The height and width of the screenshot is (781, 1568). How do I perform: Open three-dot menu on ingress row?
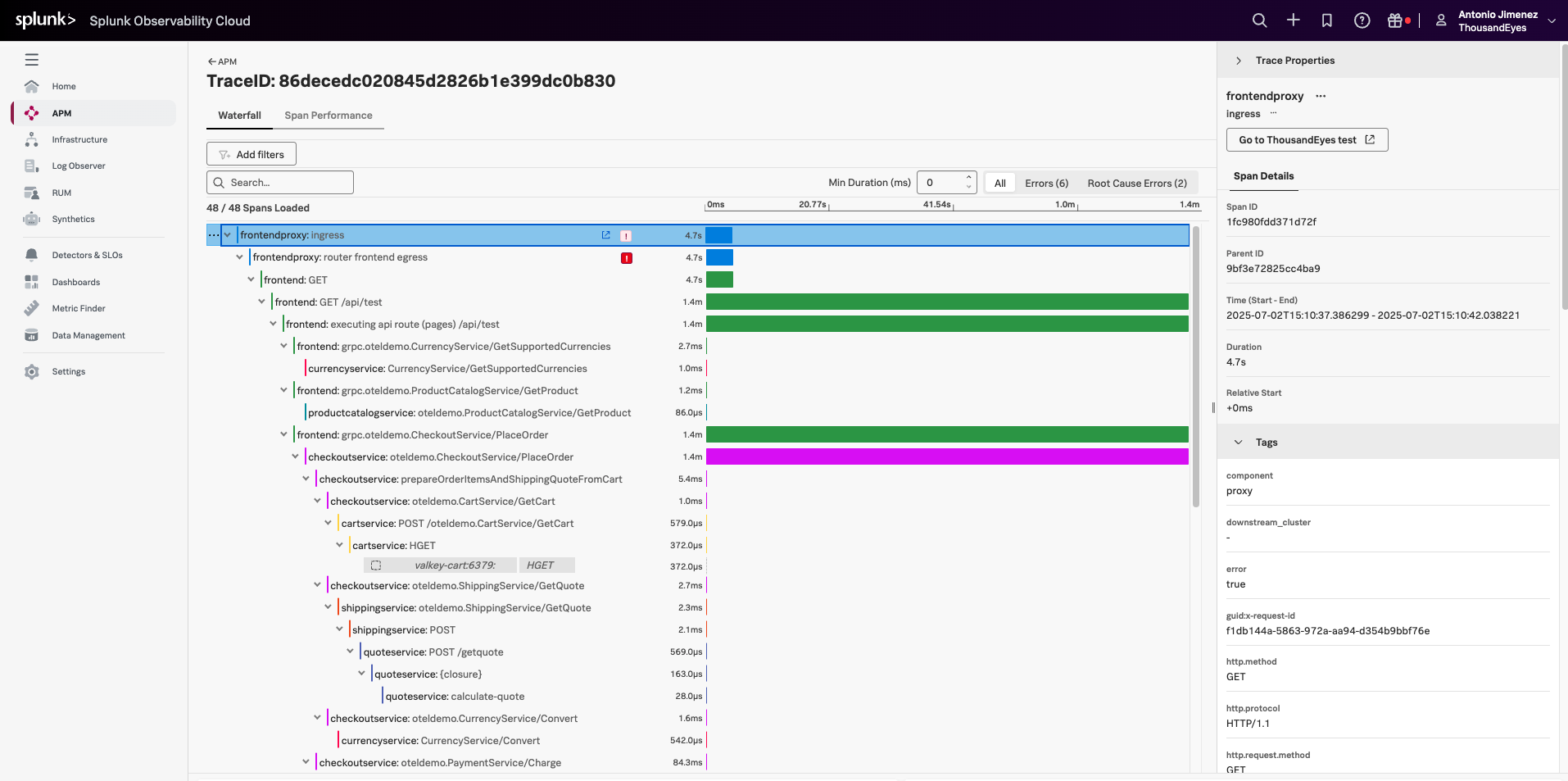click(x=214, y=235)
